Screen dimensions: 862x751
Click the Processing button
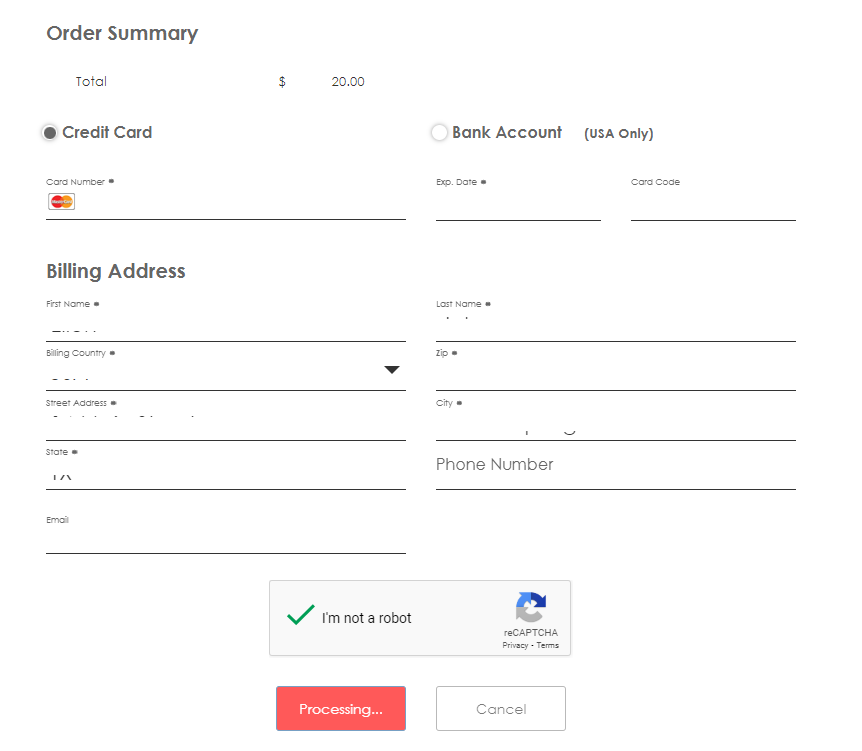(x=341, y=708)
